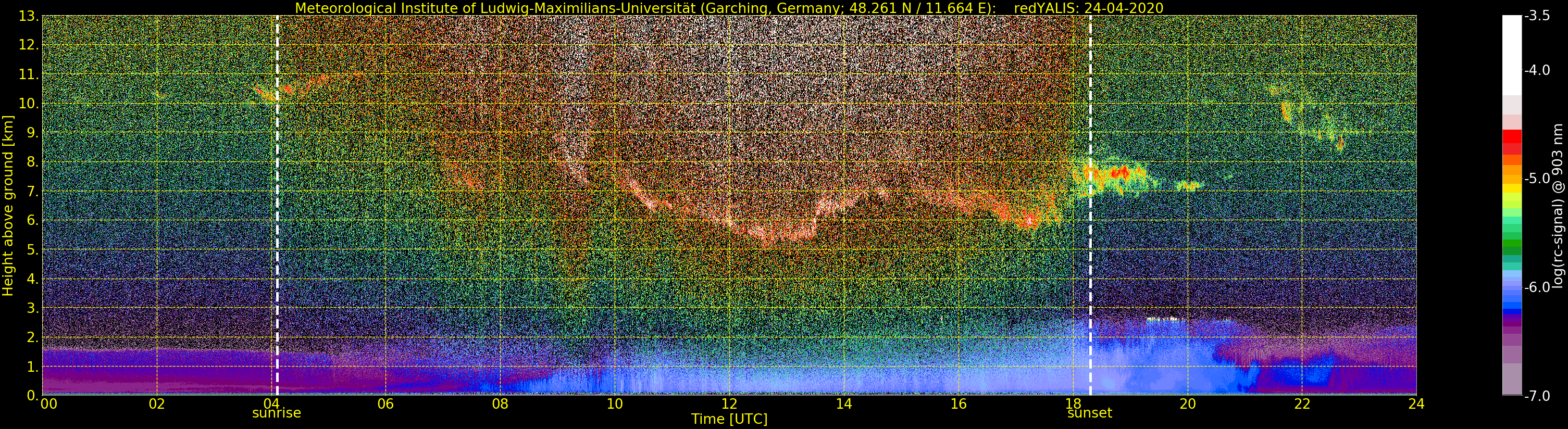Screen dimensions: 1568x429
Task: Click the '-7.0' colorbar label
Action: tap(1537, 396)
